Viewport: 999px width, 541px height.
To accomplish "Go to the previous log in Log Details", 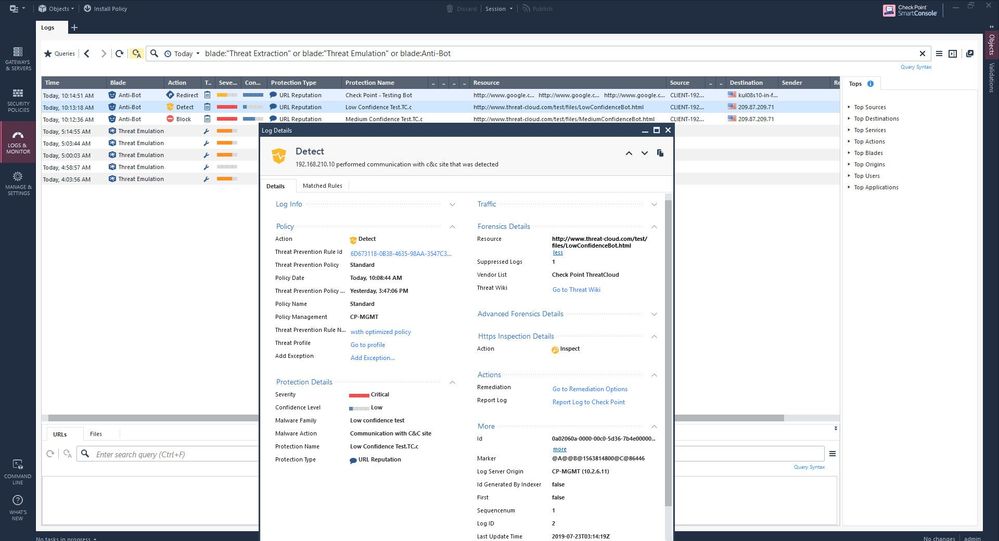I will [x=629, y=153].
